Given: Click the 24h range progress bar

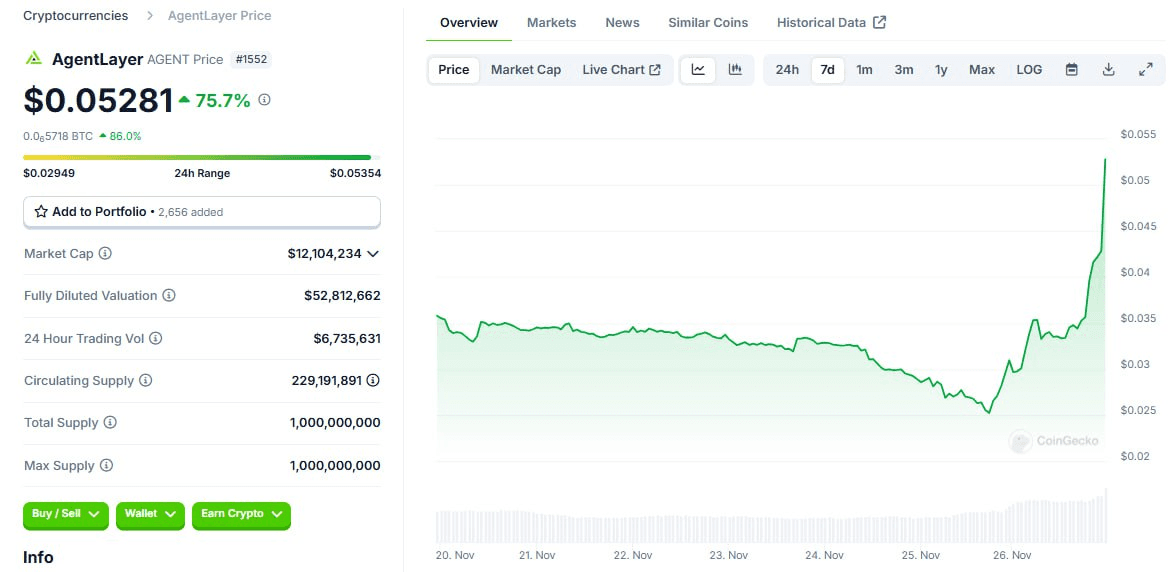Looking at the screenshot, I should coord(202,157).
